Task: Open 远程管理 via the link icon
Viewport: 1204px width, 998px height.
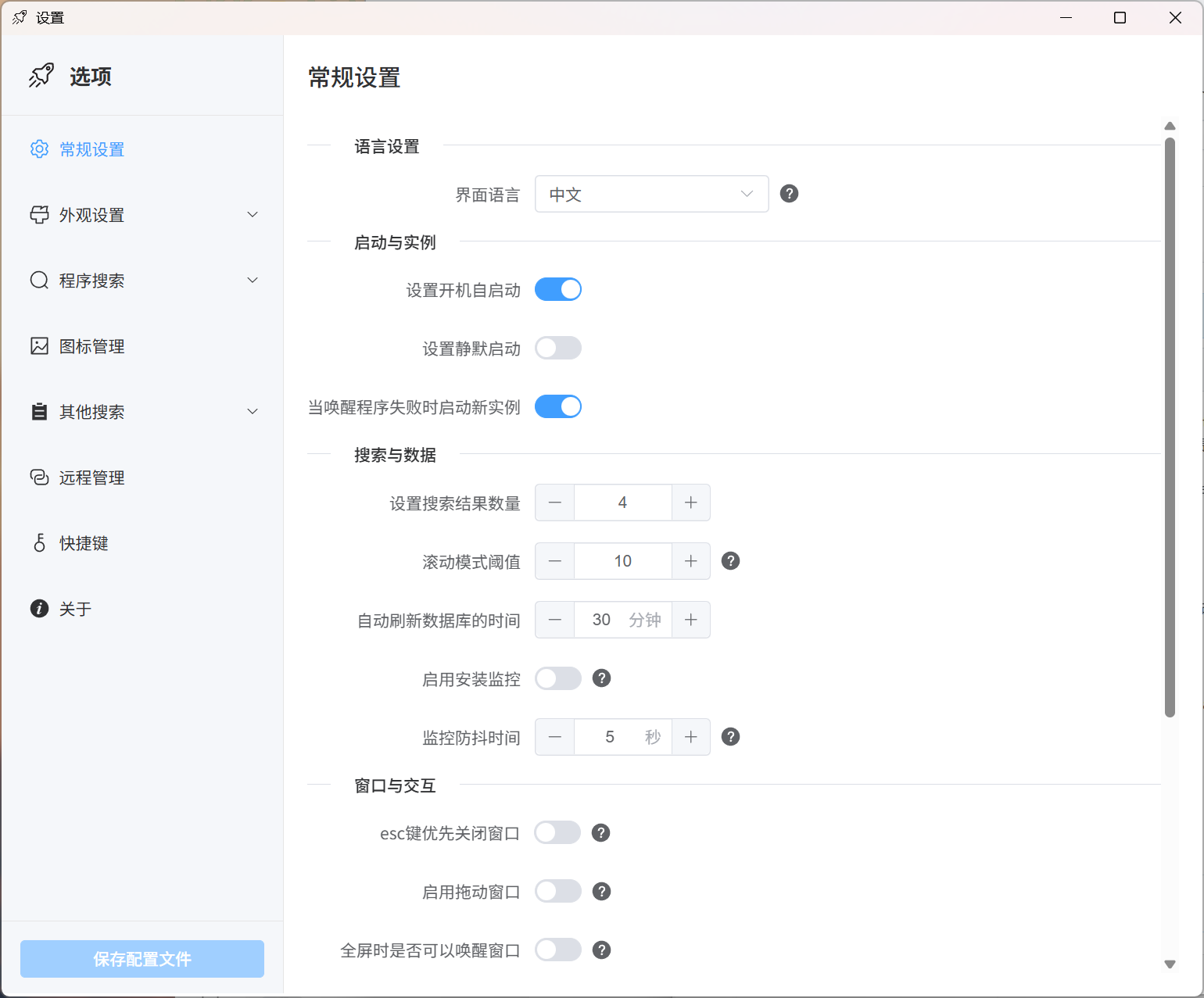Action: [x=39, y=478]
